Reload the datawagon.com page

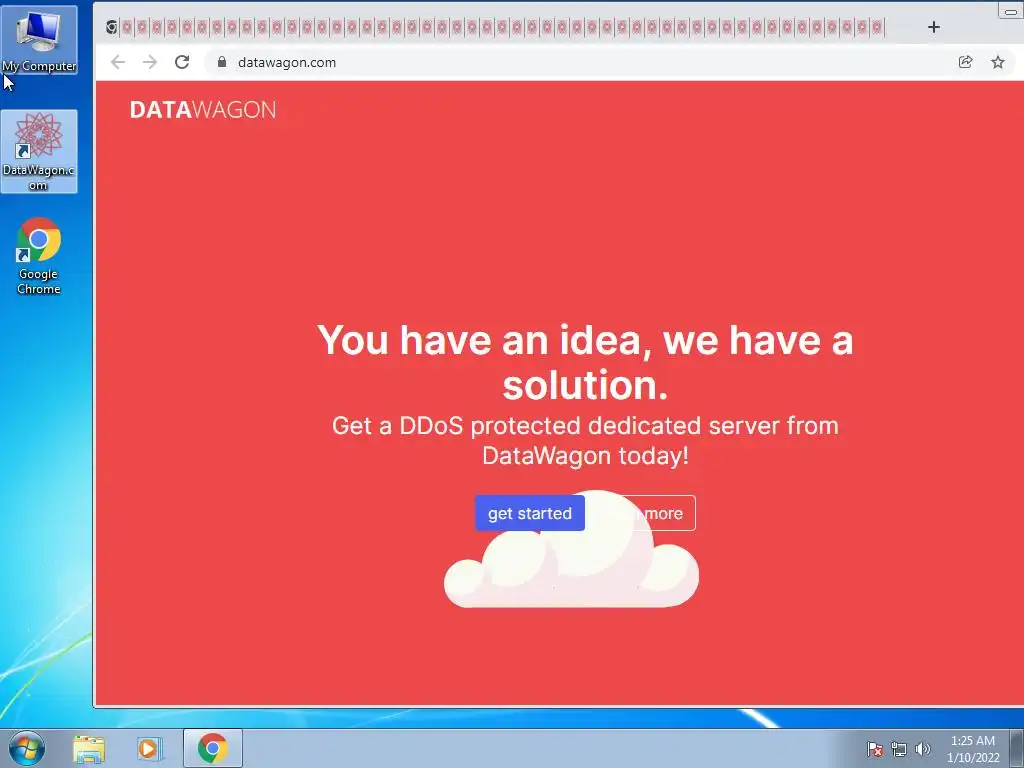tap(182, 62)
